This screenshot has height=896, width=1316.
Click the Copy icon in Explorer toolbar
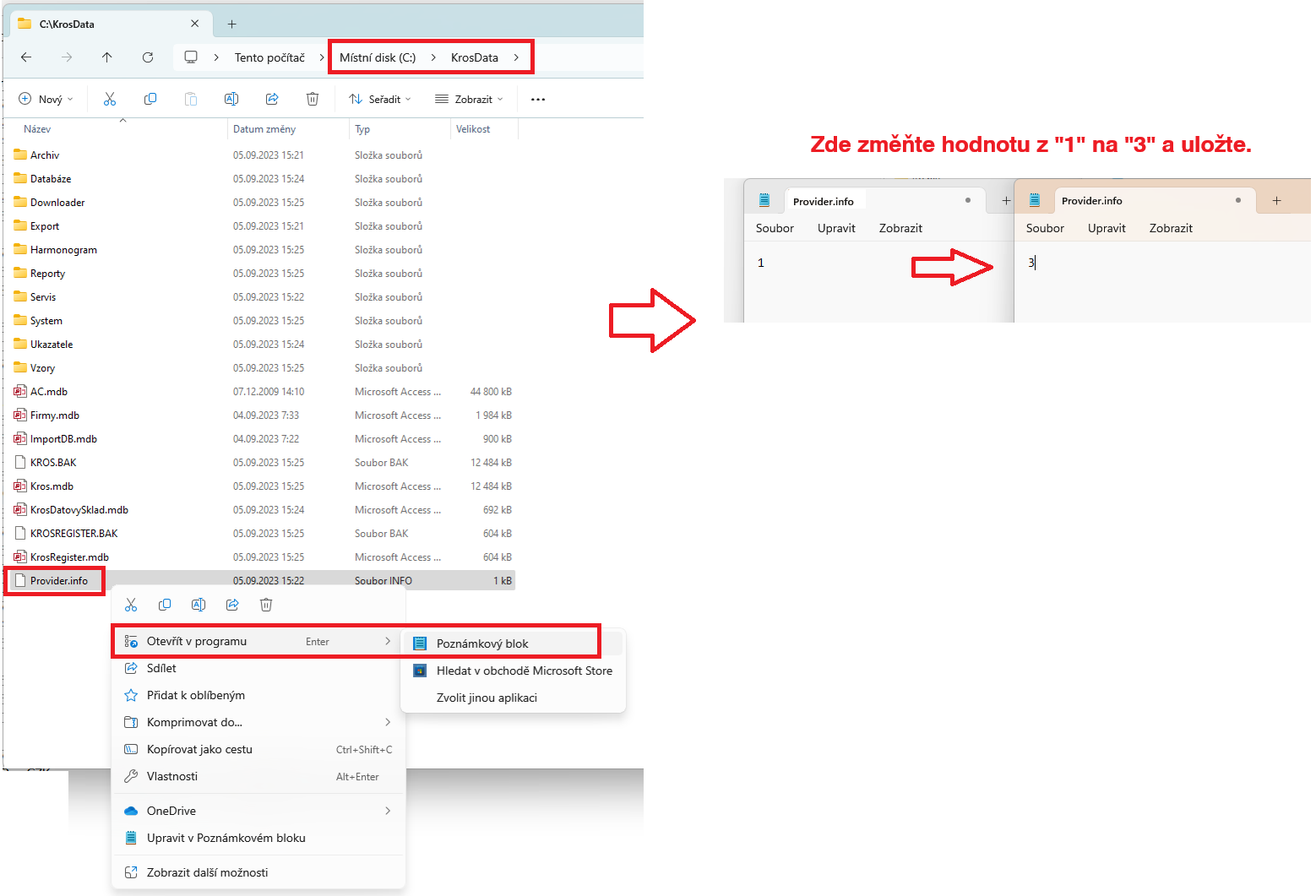point(150,100)
